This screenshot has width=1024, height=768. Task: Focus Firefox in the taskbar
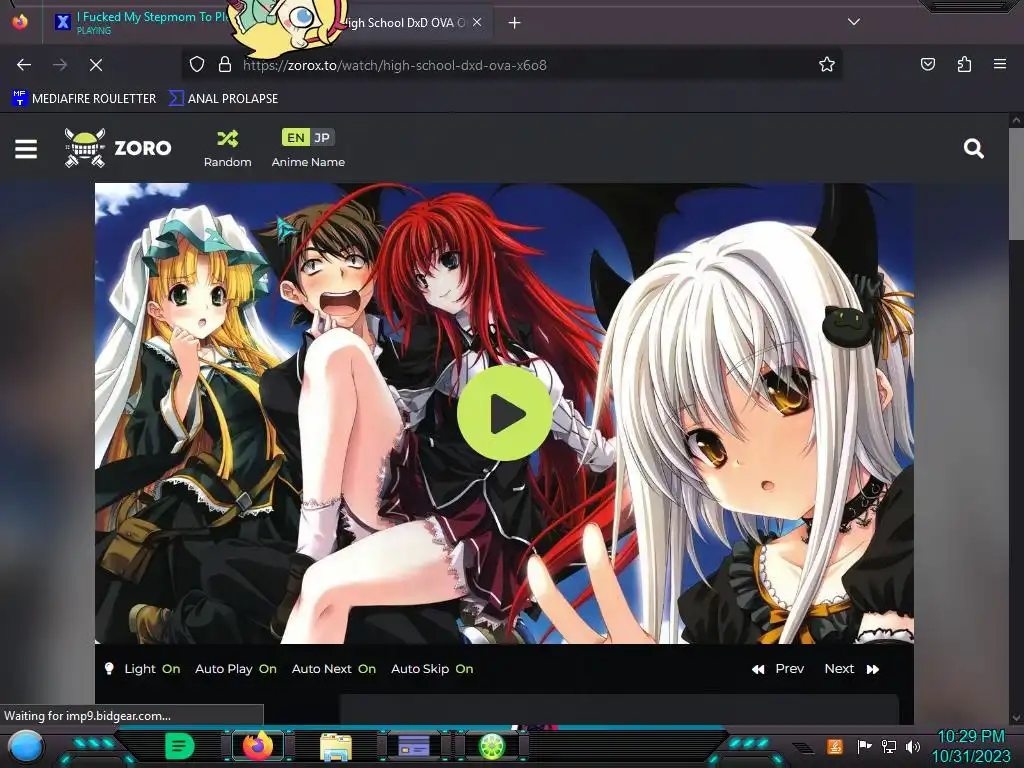[x=257, y=746]
